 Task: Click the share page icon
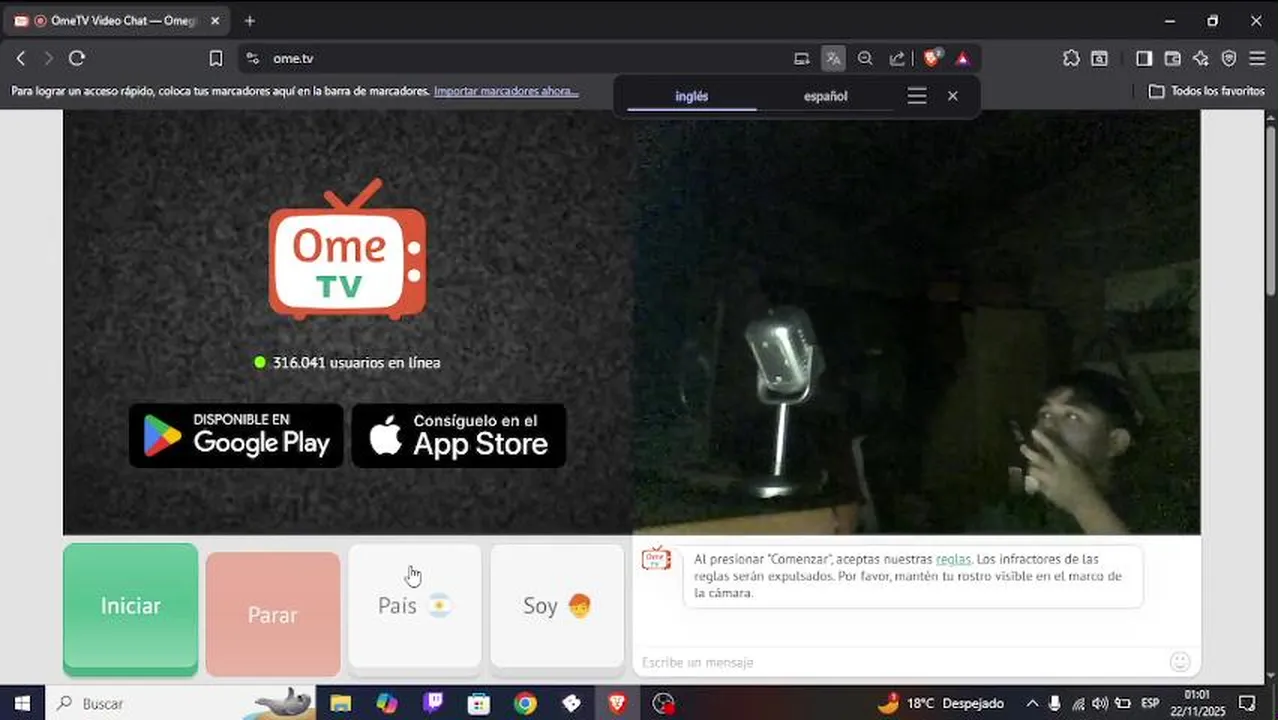[897, 58]
